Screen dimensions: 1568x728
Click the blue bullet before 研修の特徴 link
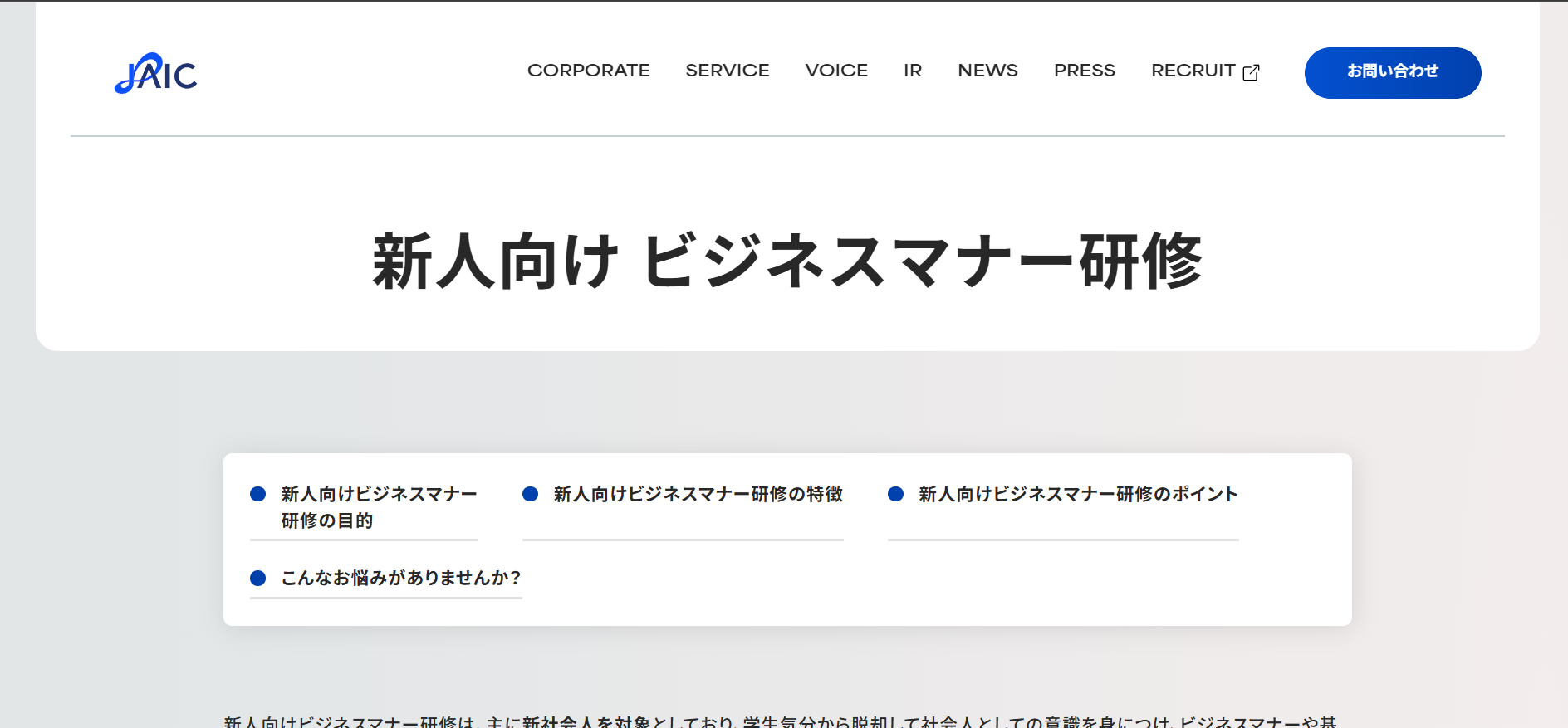coord(530,494)
